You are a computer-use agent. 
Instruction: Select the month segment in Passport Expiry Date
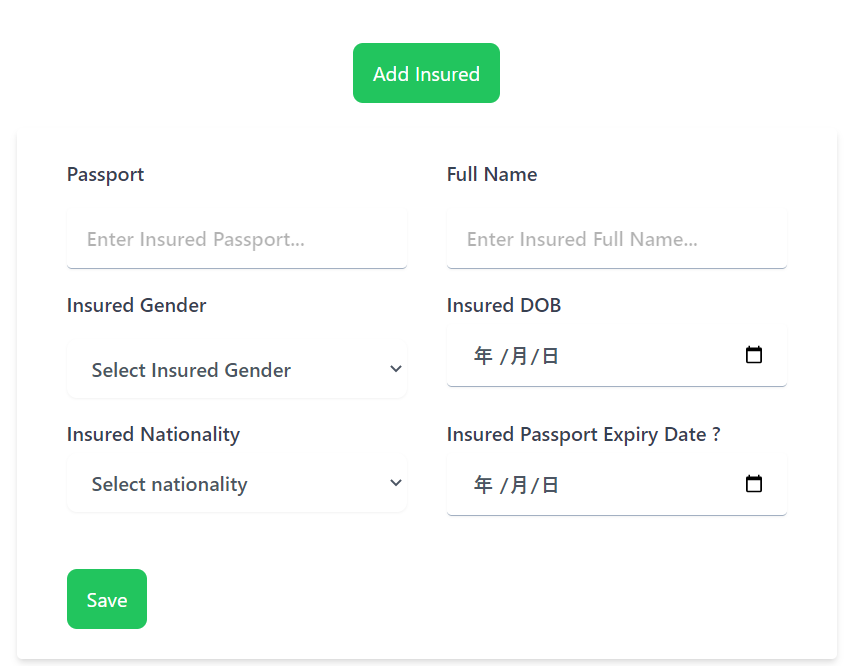click(x=519, y=484)
